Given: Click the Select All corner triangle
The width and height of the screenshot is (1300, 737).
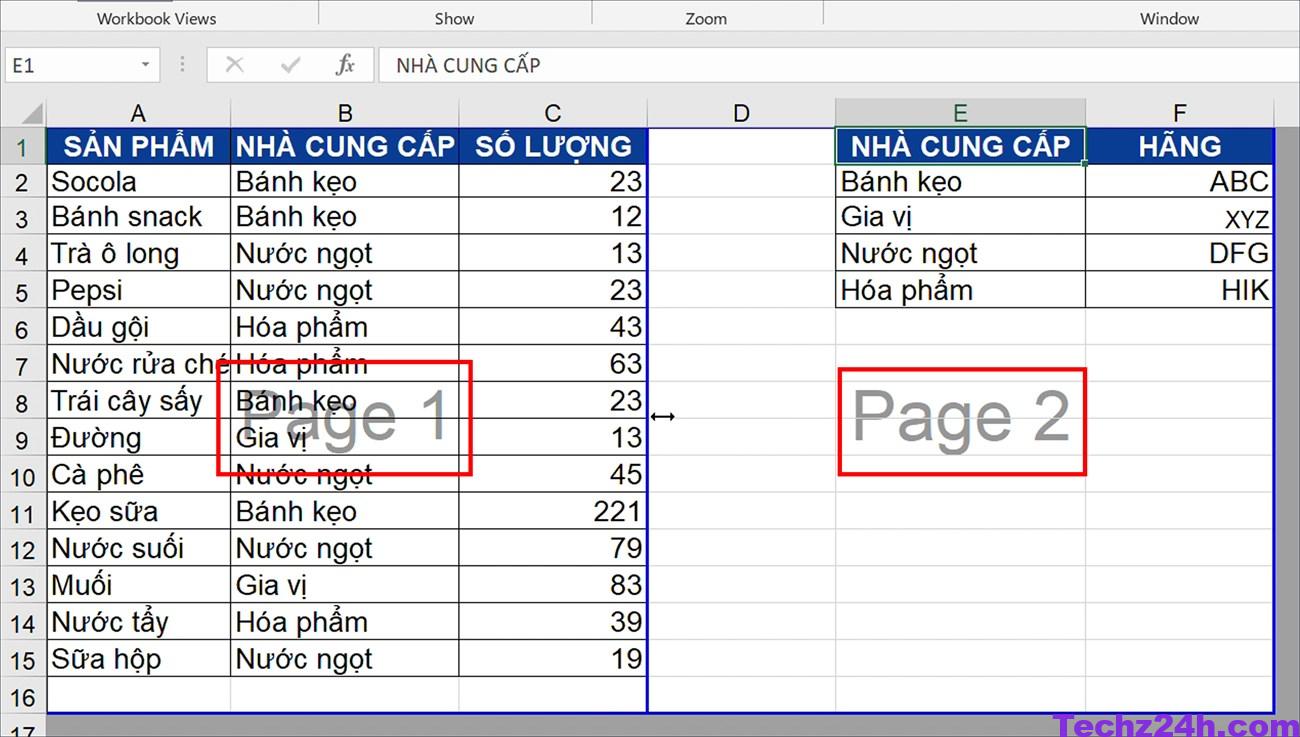Looking at the screenshot, I should (30, 112).
